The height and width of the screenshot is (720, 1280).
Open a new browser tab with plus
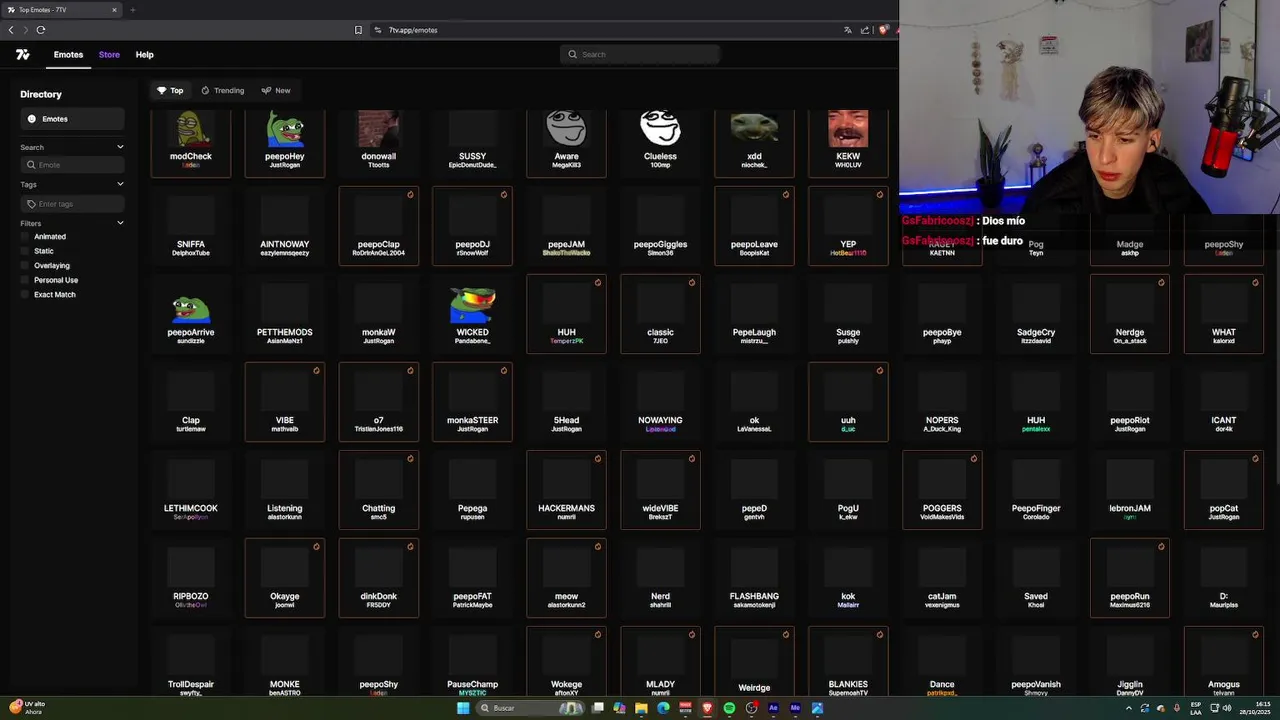(132, 10)
